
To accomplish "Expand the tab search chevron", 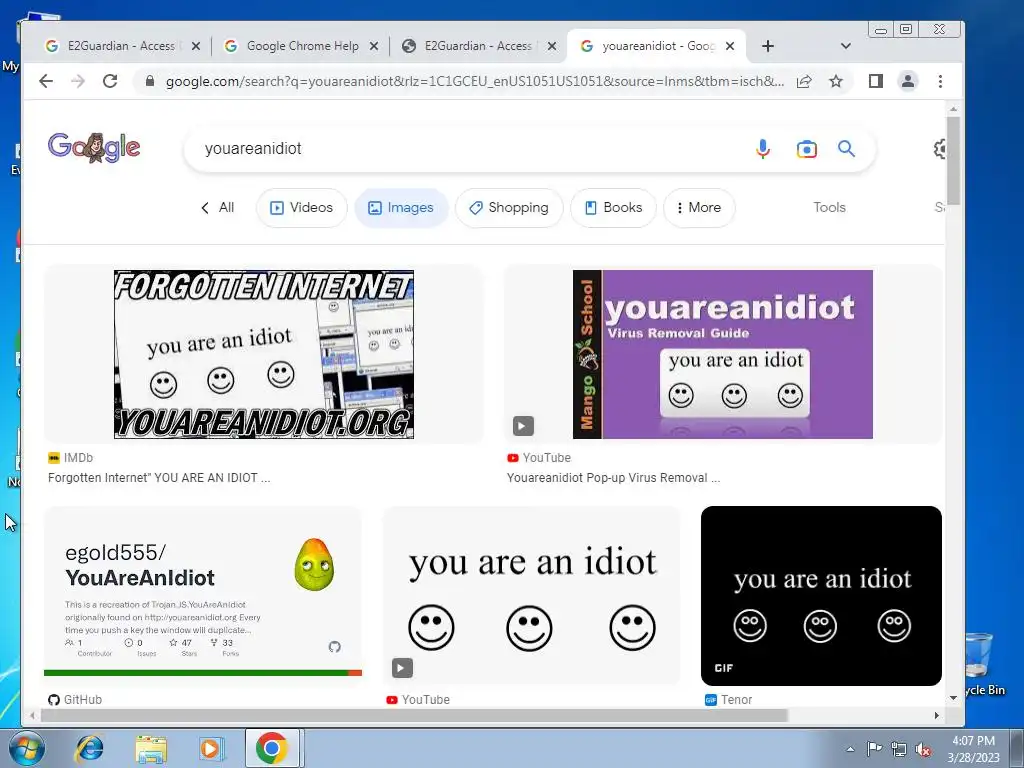I will 846,46.
